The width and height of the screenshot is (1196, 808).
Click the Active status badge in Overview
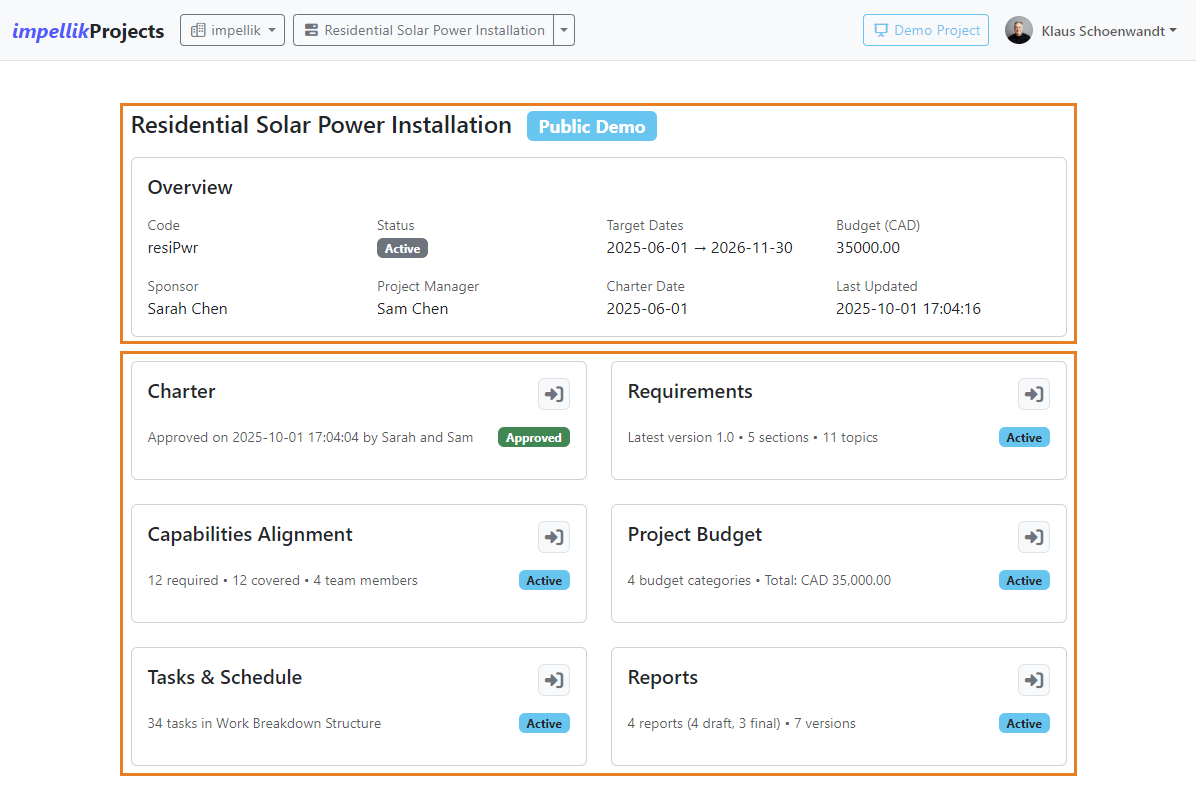pyautogui.click(x=402, y=249)
